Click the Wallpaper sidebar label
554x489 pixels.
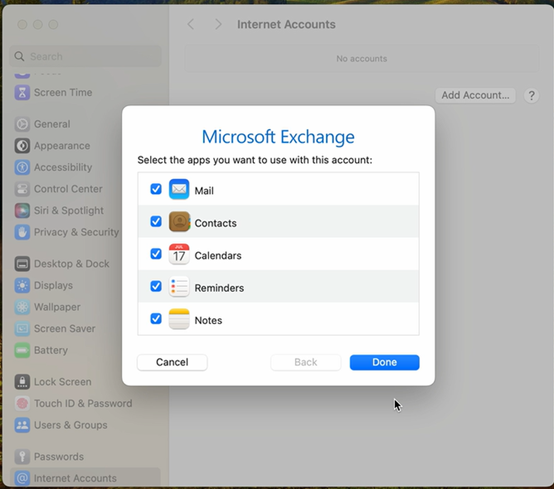(x=57, y=307)
